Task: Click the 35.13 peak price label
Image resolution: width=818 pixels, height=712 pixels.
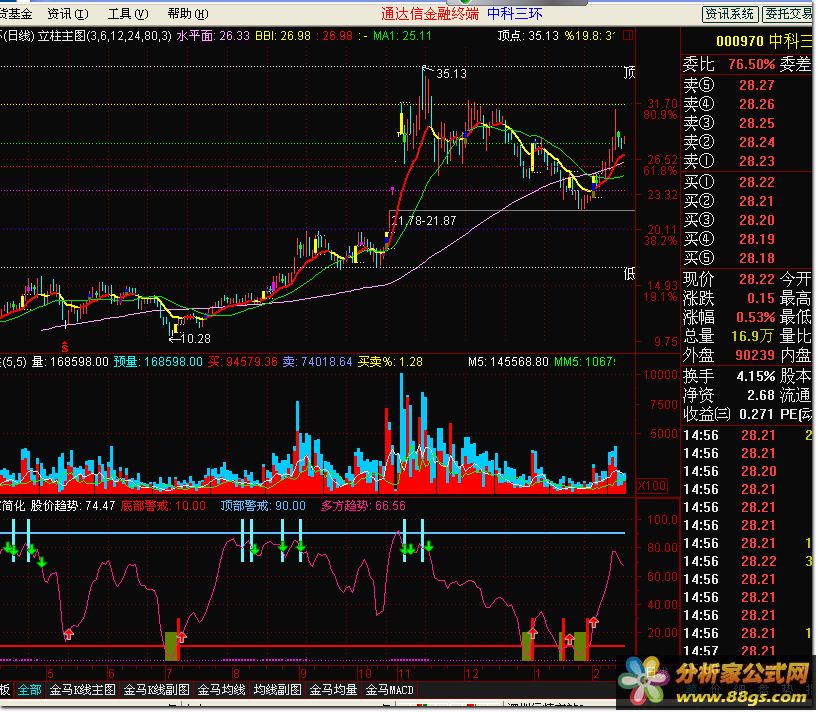Action: point(451,74)
